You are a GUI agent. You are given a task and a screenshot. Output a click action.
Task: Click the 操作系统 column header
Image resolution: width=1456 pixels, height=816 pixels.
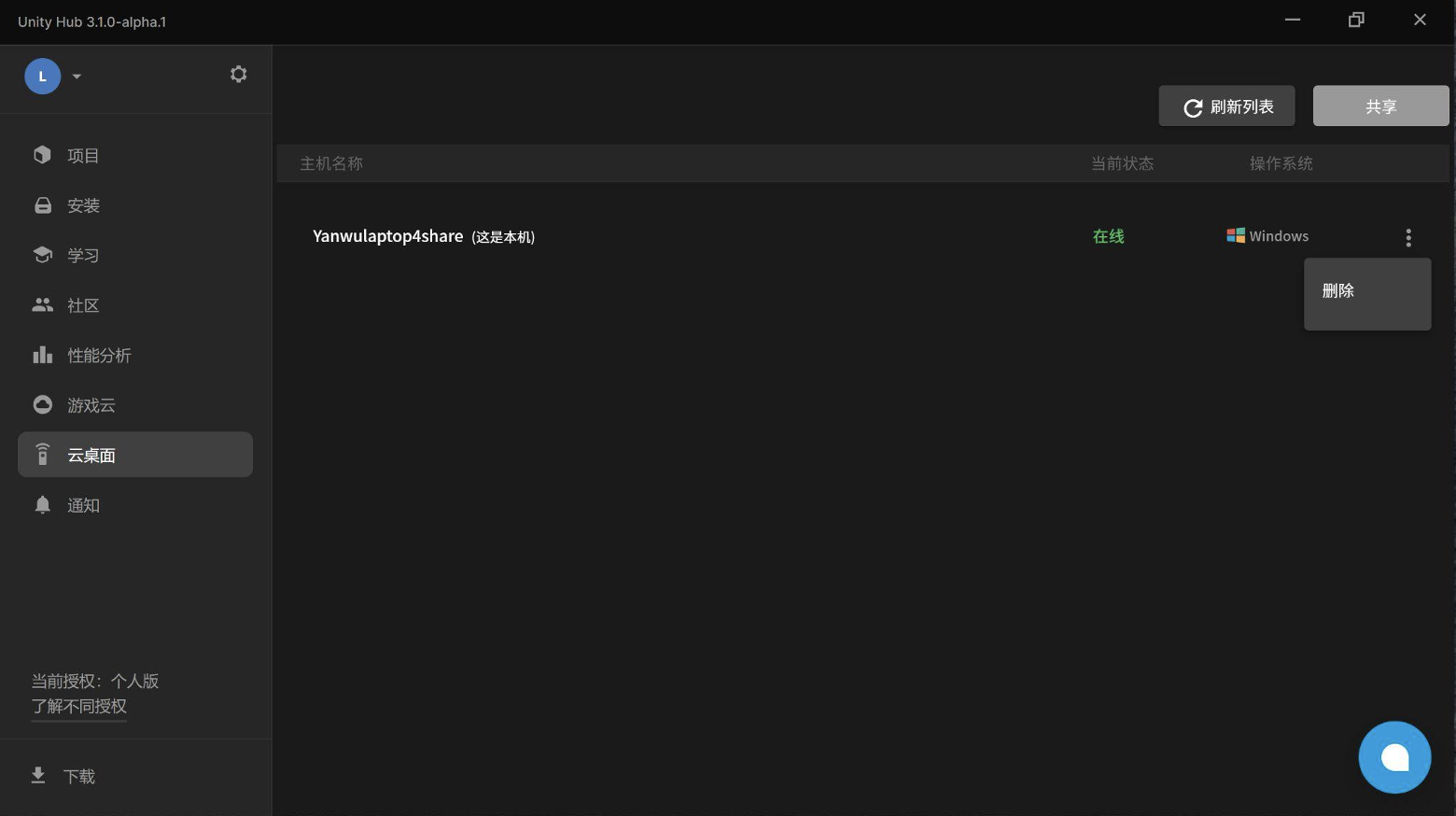tap(1281, 163)
